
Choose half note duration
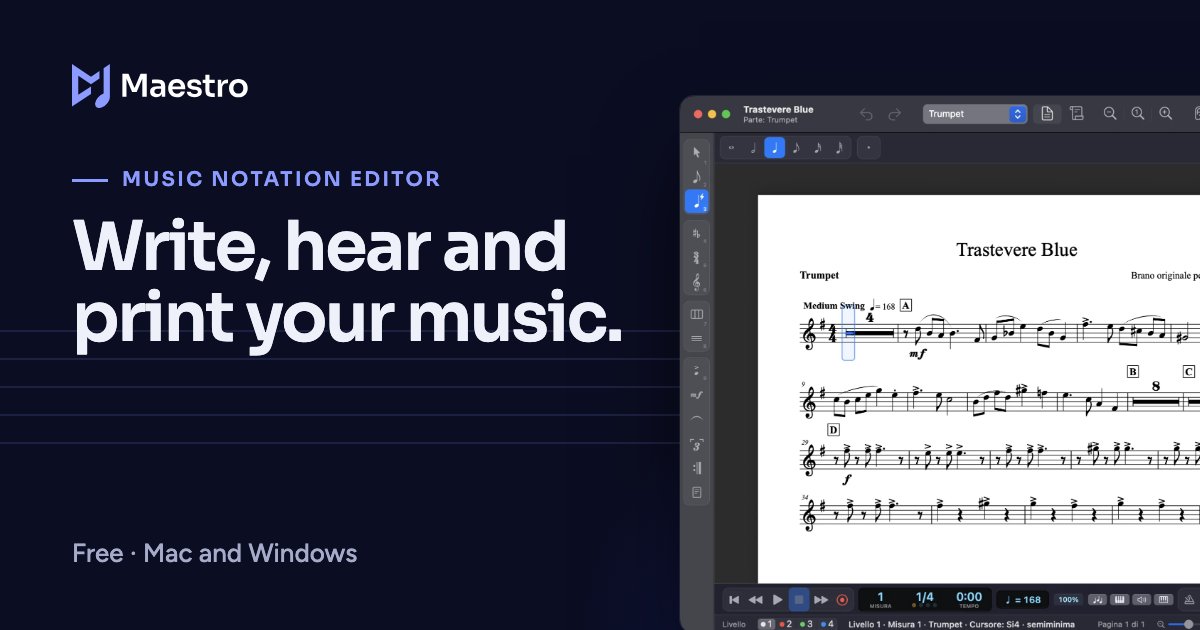click(x=753, y=148)
